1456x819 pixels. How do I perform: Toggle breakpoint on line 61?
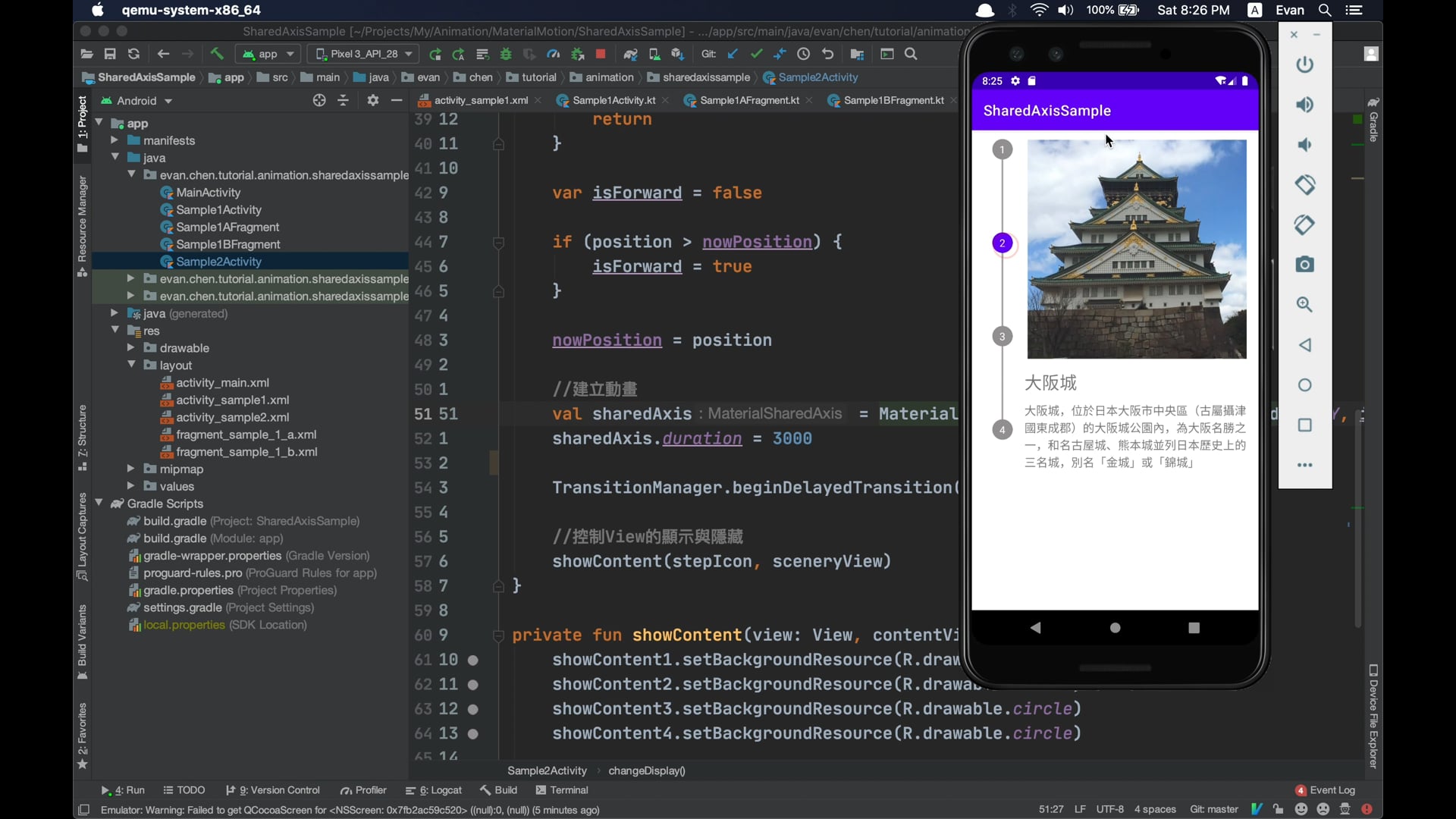(x=472, y=660)
